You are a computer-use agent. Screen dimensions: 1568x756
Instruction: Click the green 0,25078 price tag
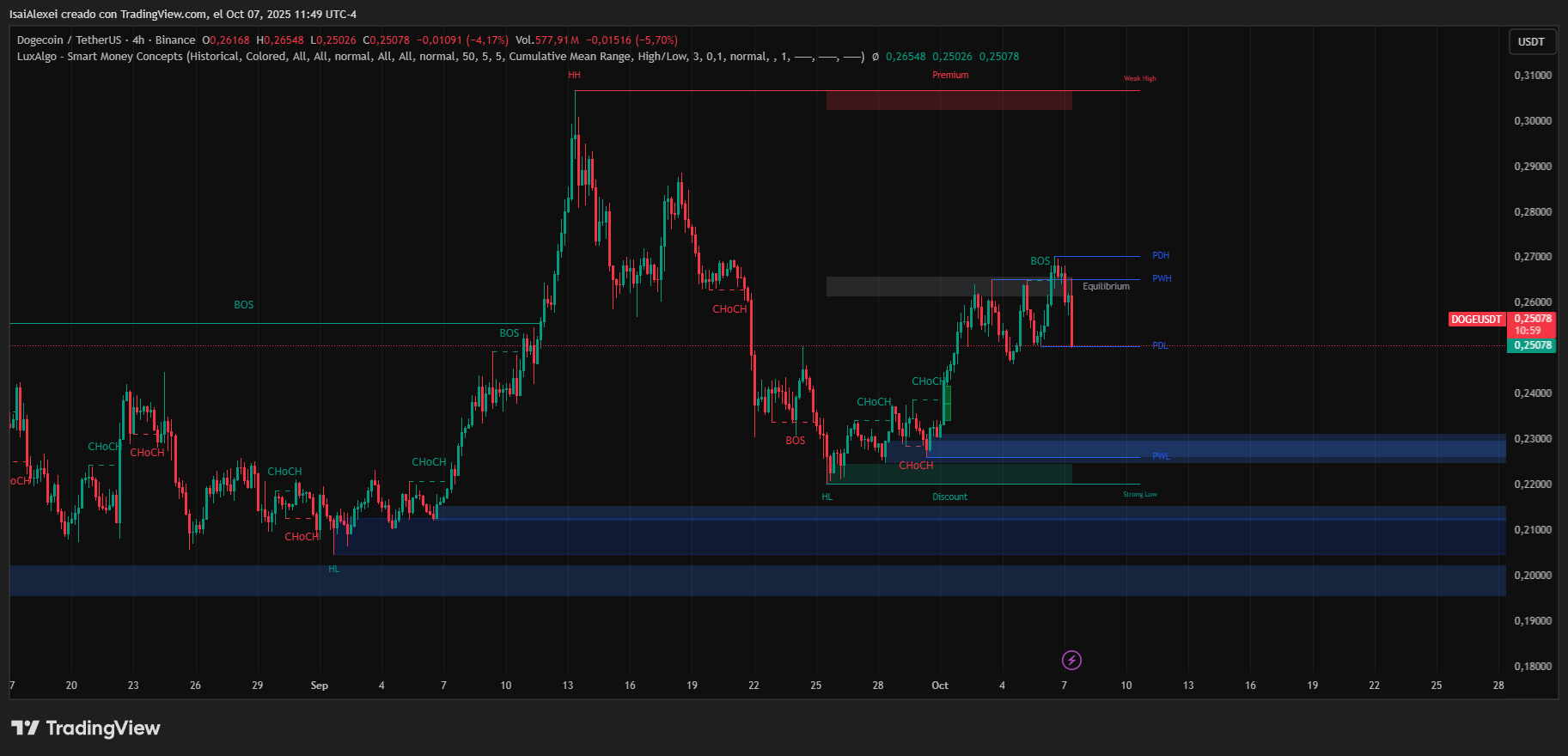pos(1532,345)
